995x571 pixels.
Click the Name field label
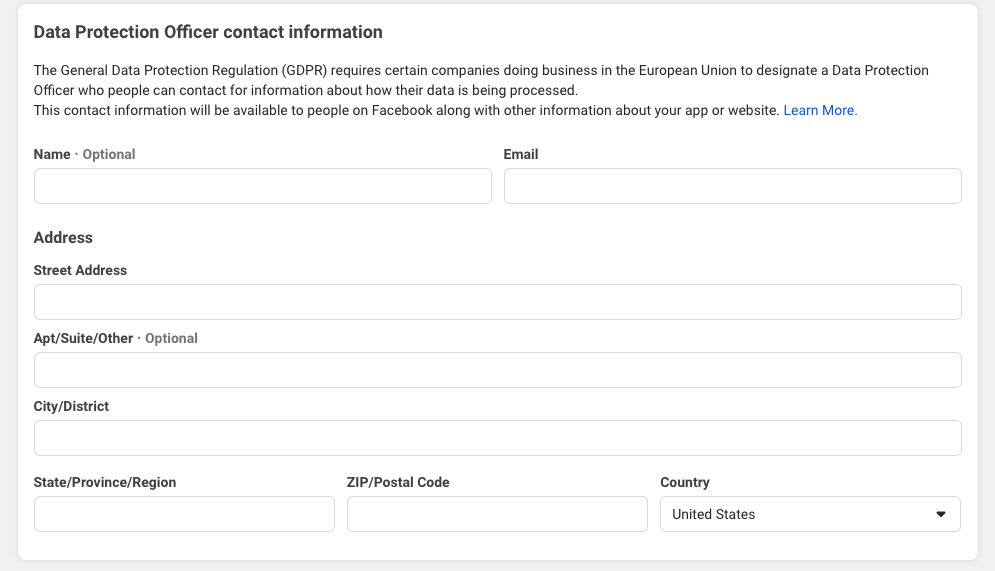(x=52, y=154)
